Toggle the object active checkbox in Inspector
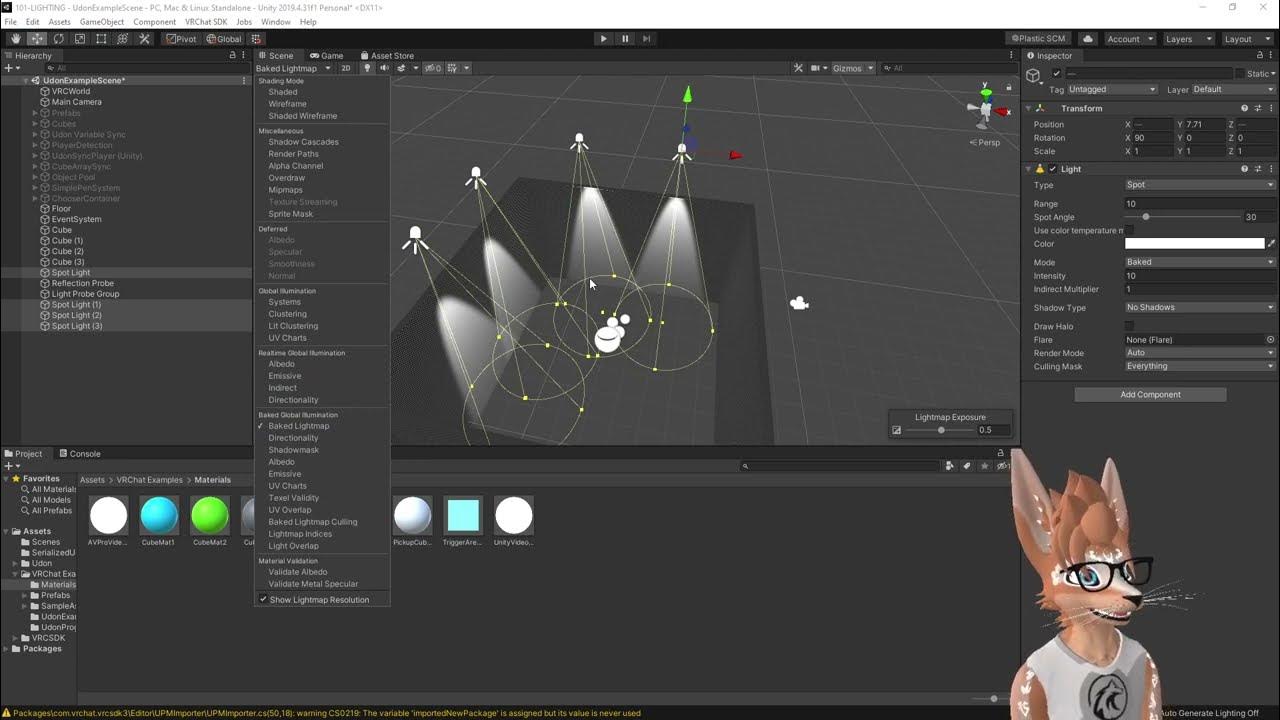The height and width of the screenshot is (720, 1280). pos(1056,74)
